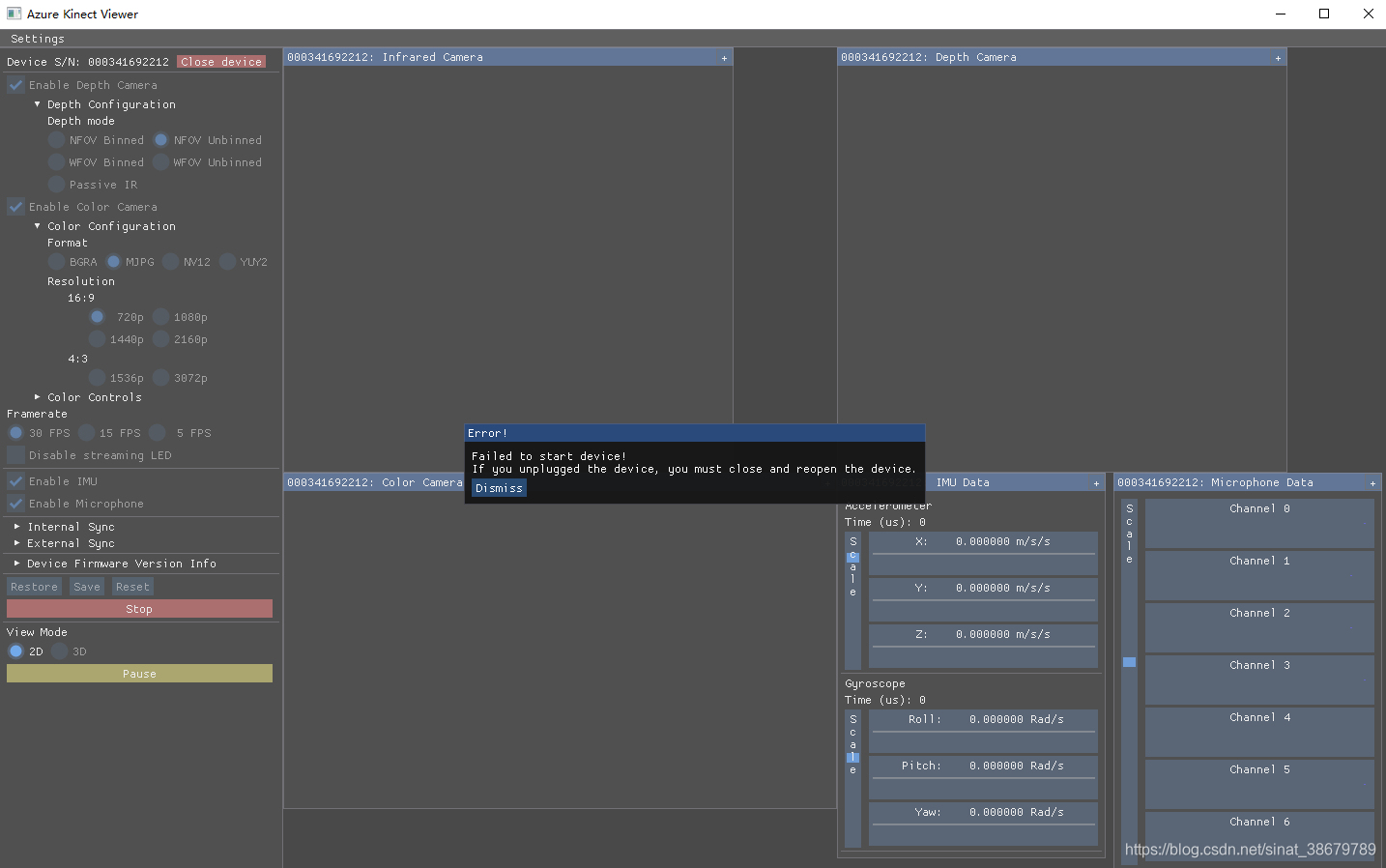Screen dimensions: 1386x868
Task: Expand Device Firmware Version Info
Action: click(x=17, y=564)
